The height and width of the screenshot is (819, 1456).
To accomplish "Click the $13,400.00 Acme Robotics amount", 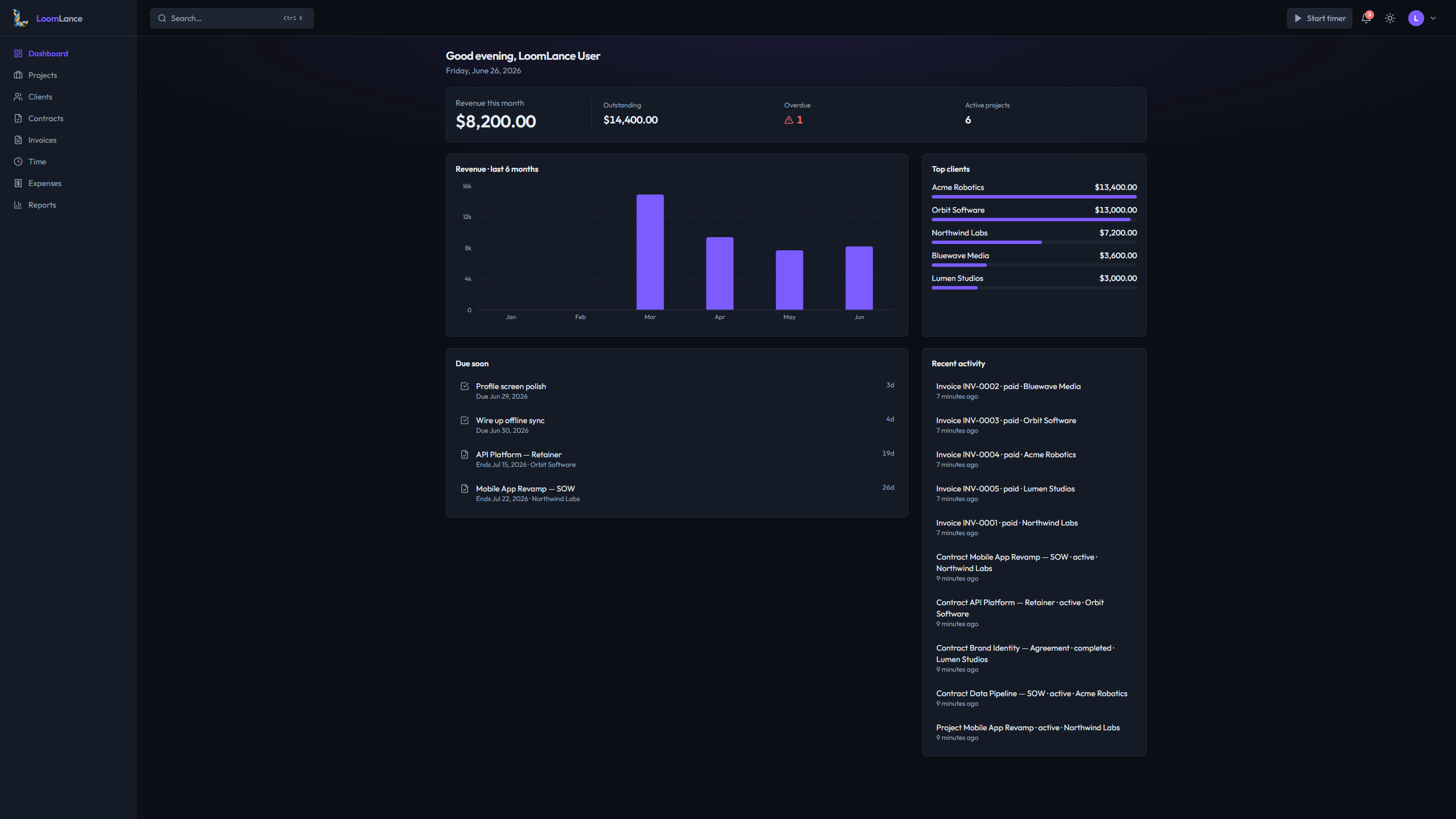I will coord(1115,187).
